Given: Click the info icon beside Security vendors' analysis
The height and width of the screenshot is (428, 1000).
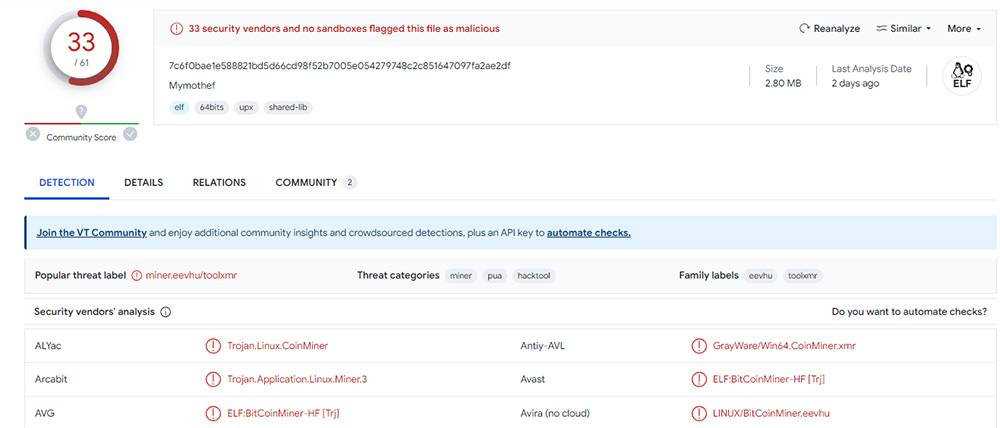Looking at the screenshot, I should click(166, 313).
